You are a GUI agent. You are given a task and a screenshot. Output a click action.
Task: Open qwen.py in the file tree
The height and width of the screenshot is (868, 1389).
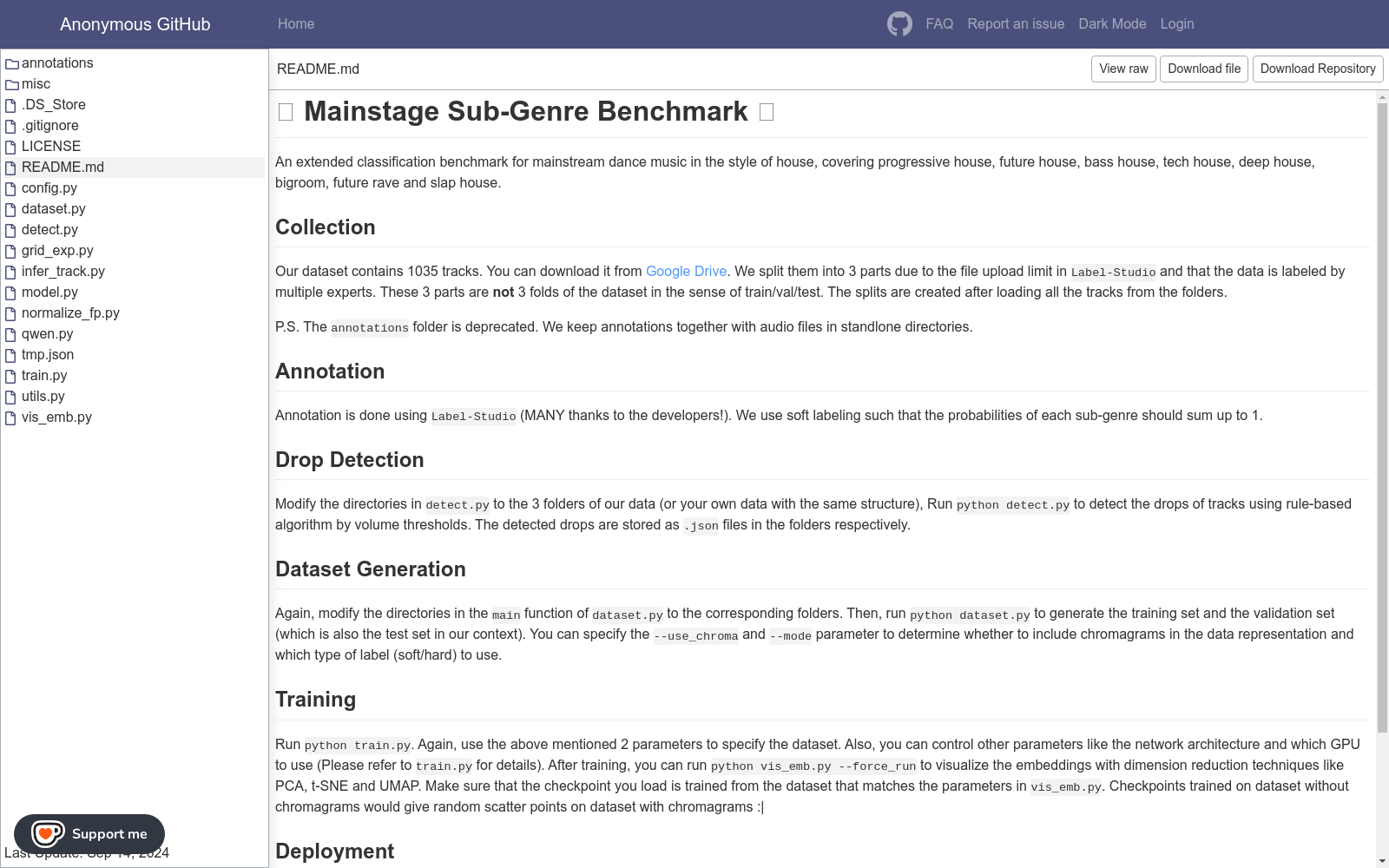click(48, 334)
